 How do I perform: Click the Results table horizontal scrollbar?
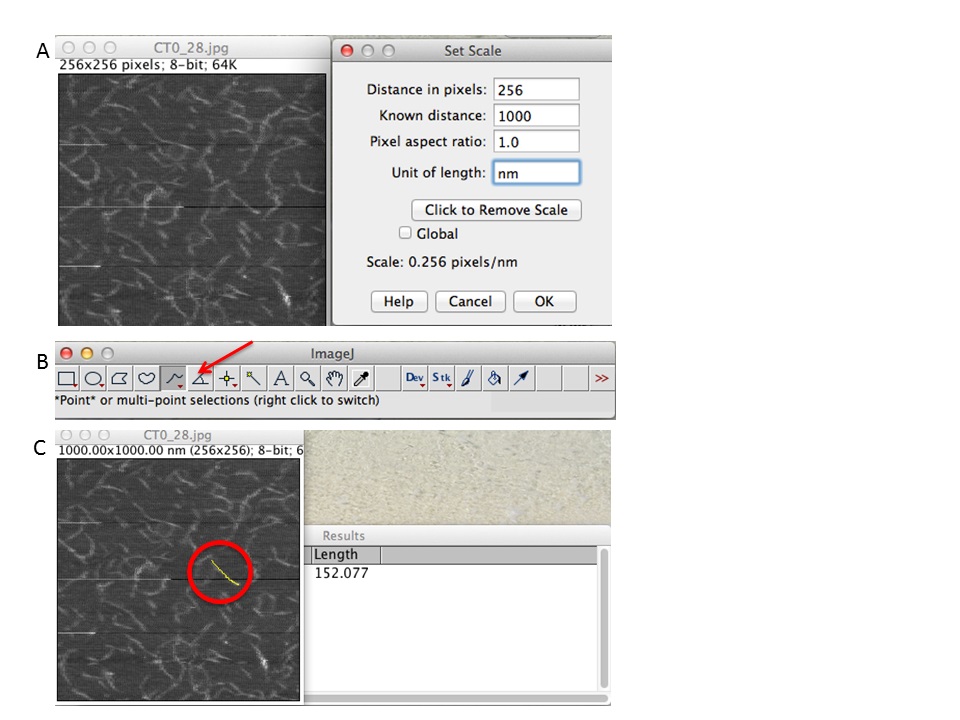coord(456,699)
